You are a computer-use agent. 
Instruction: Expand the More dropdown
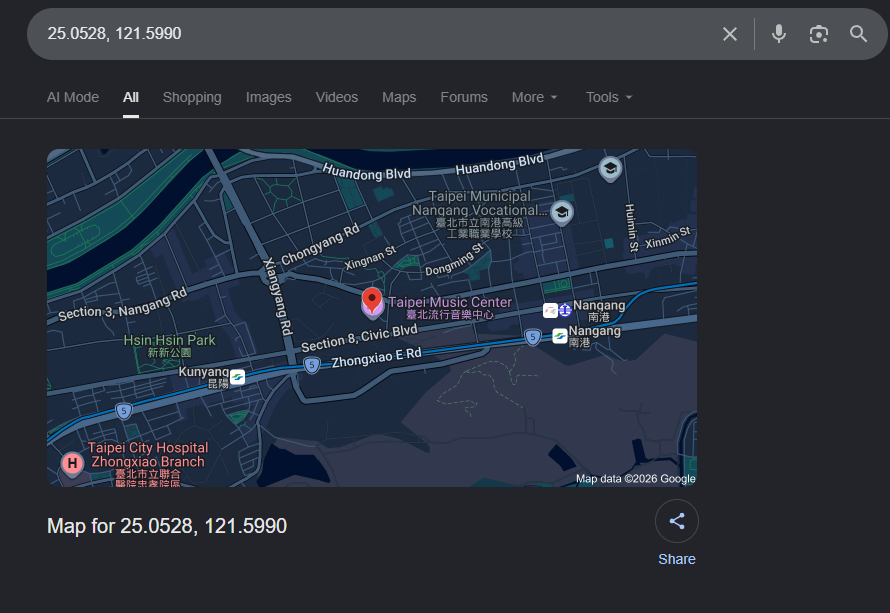click(x=535, y=97)
